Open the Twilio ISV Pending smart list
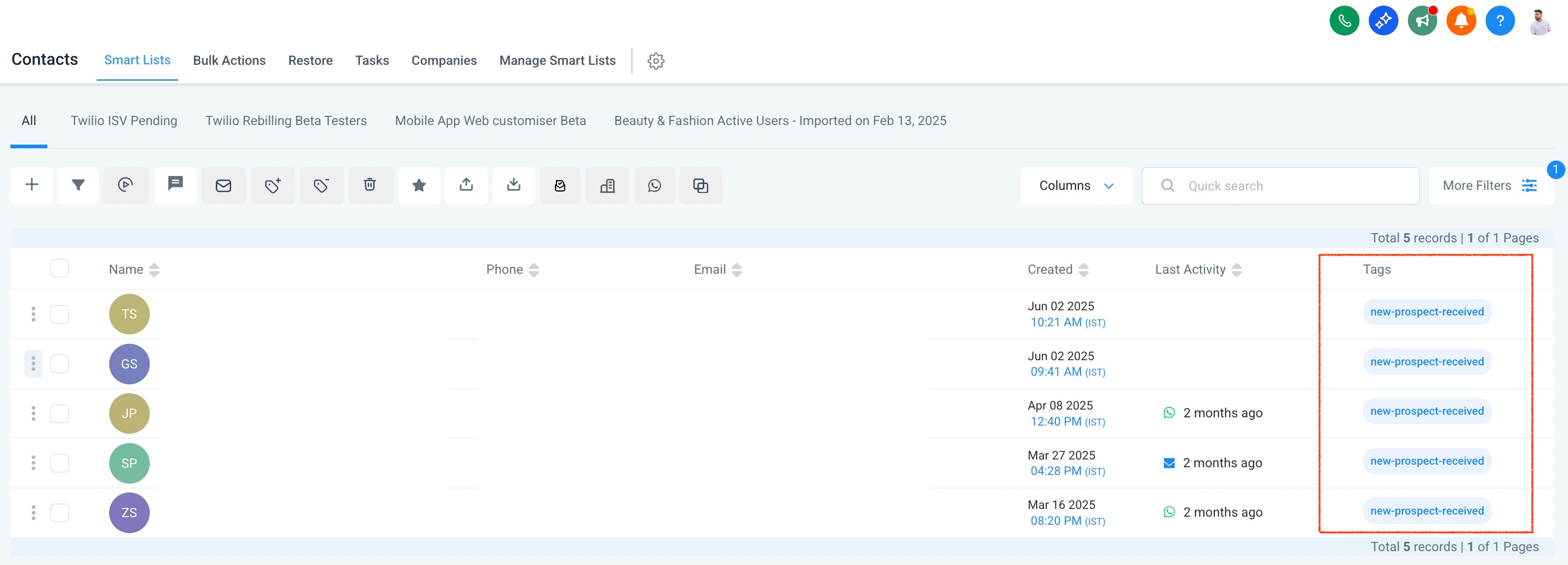The width and height of the screenshot is (1568, 565). (x=124, y=120)
